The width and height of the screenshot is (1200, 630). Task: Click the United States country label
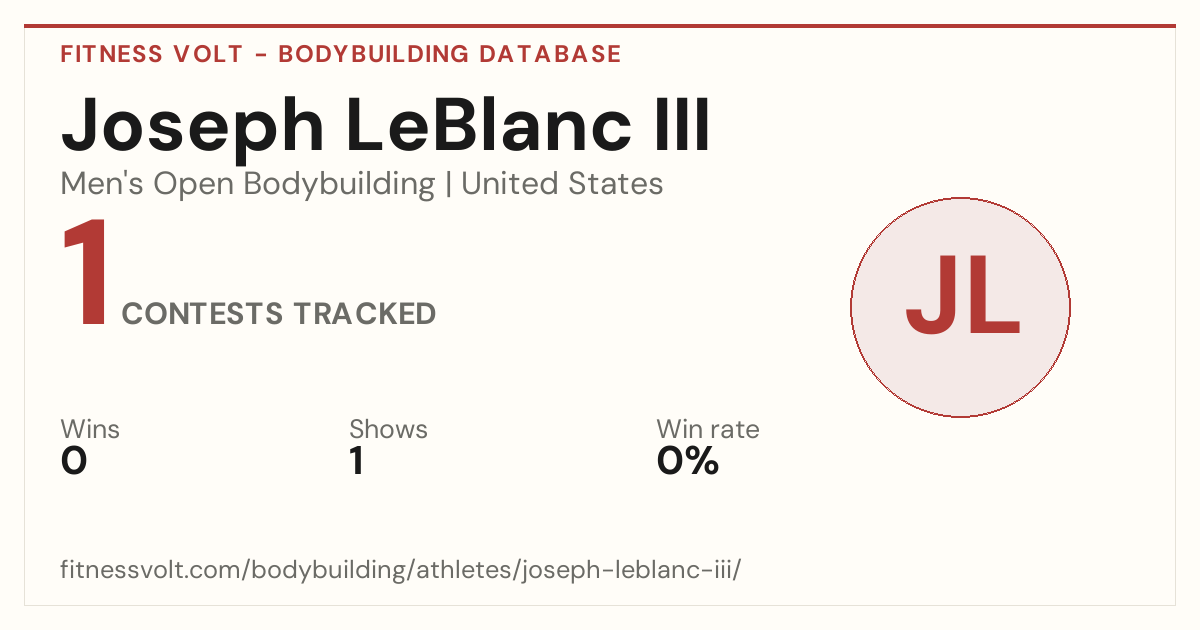tap(562, 184)
